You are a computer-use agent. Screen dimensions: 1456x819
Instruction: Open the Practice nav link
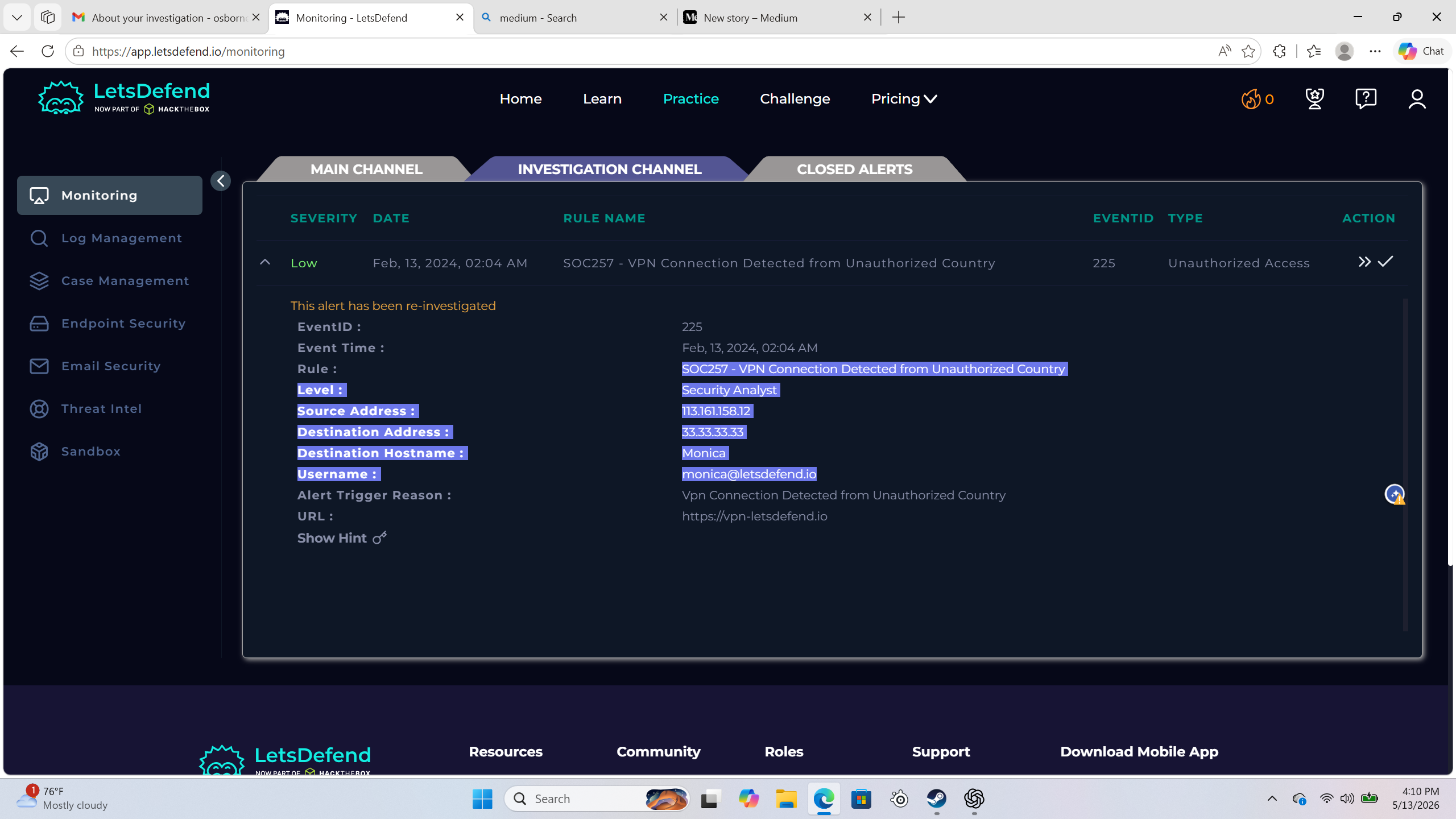tap(691, 99)
